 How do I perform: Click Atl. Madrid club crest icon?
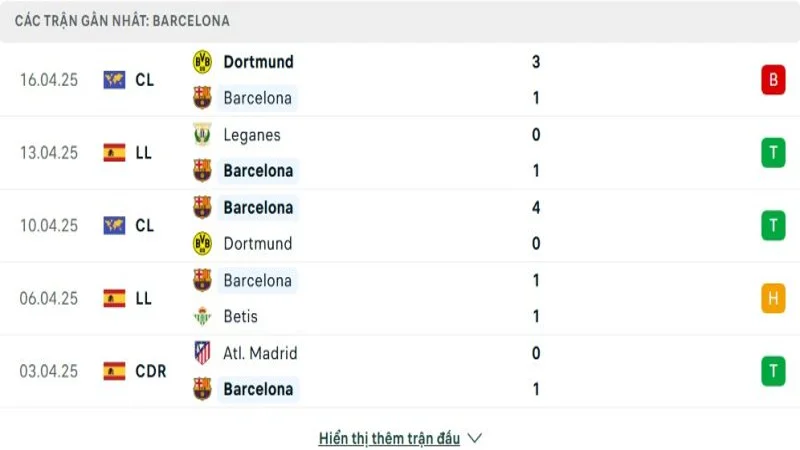[x=202, y=353]
